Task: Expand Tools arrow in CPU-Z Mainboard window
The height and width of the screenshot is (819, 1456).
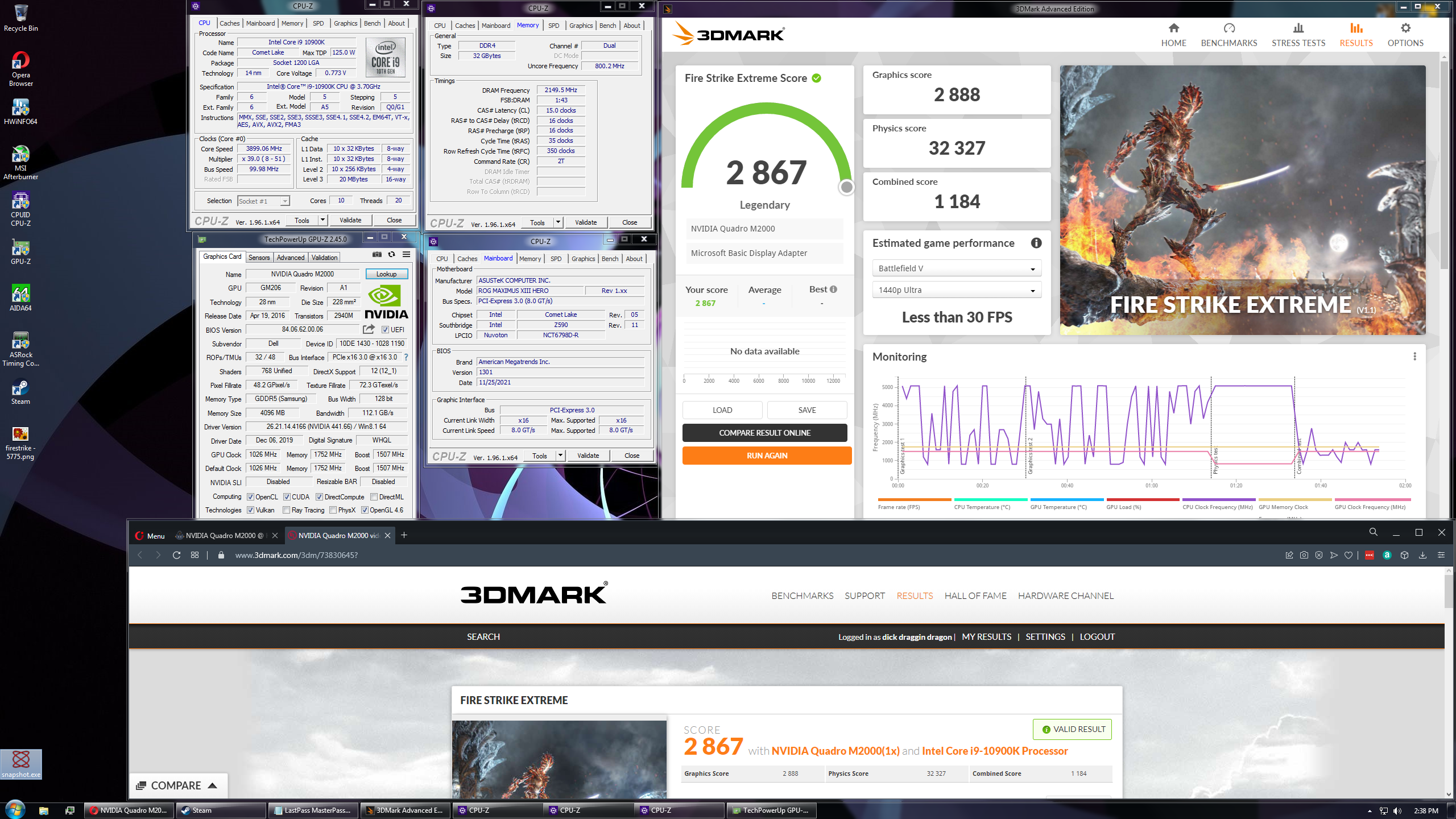Action: pos(560,456)
